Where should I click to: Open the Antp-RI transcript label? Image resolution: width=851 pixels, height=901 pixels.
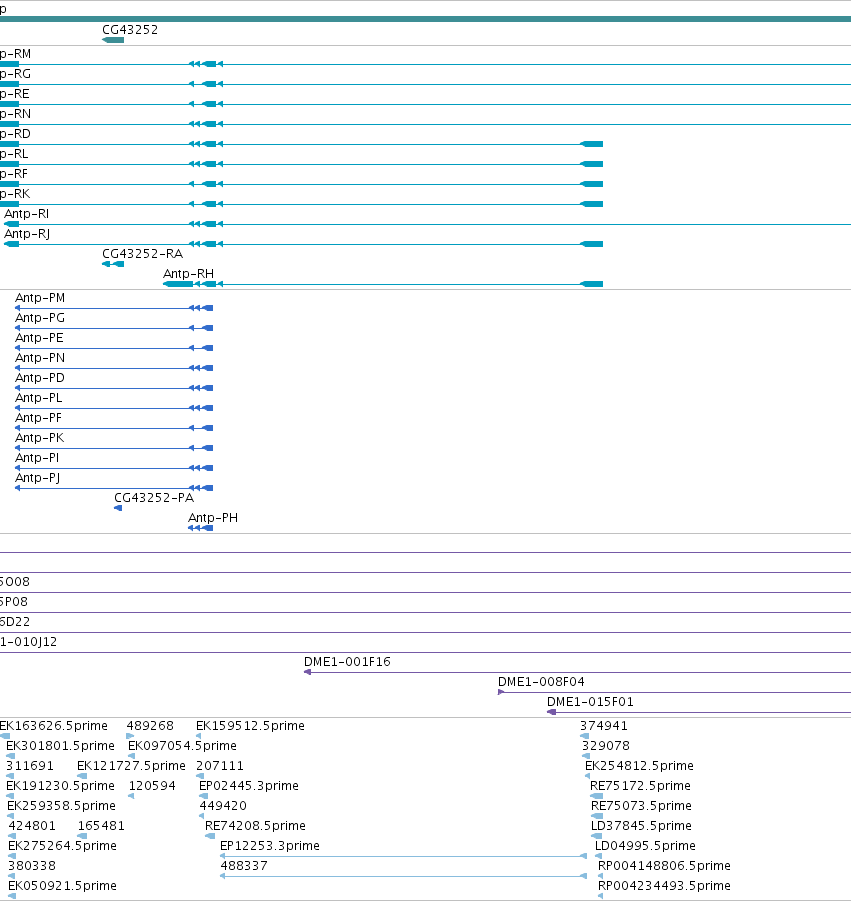tap(26, 214)
